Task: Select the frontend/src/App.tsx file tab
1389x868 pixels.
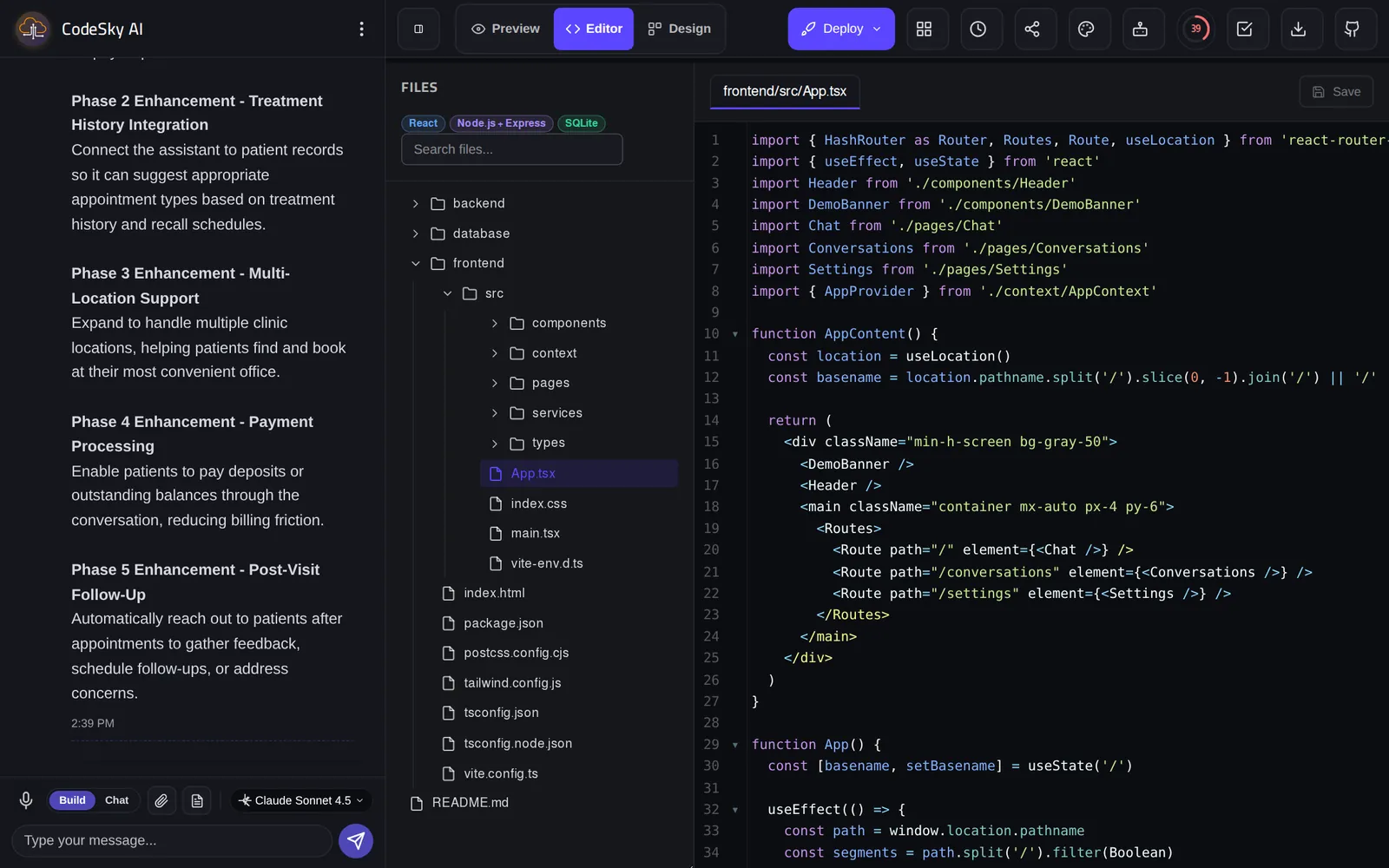Action: coord(785,91)
